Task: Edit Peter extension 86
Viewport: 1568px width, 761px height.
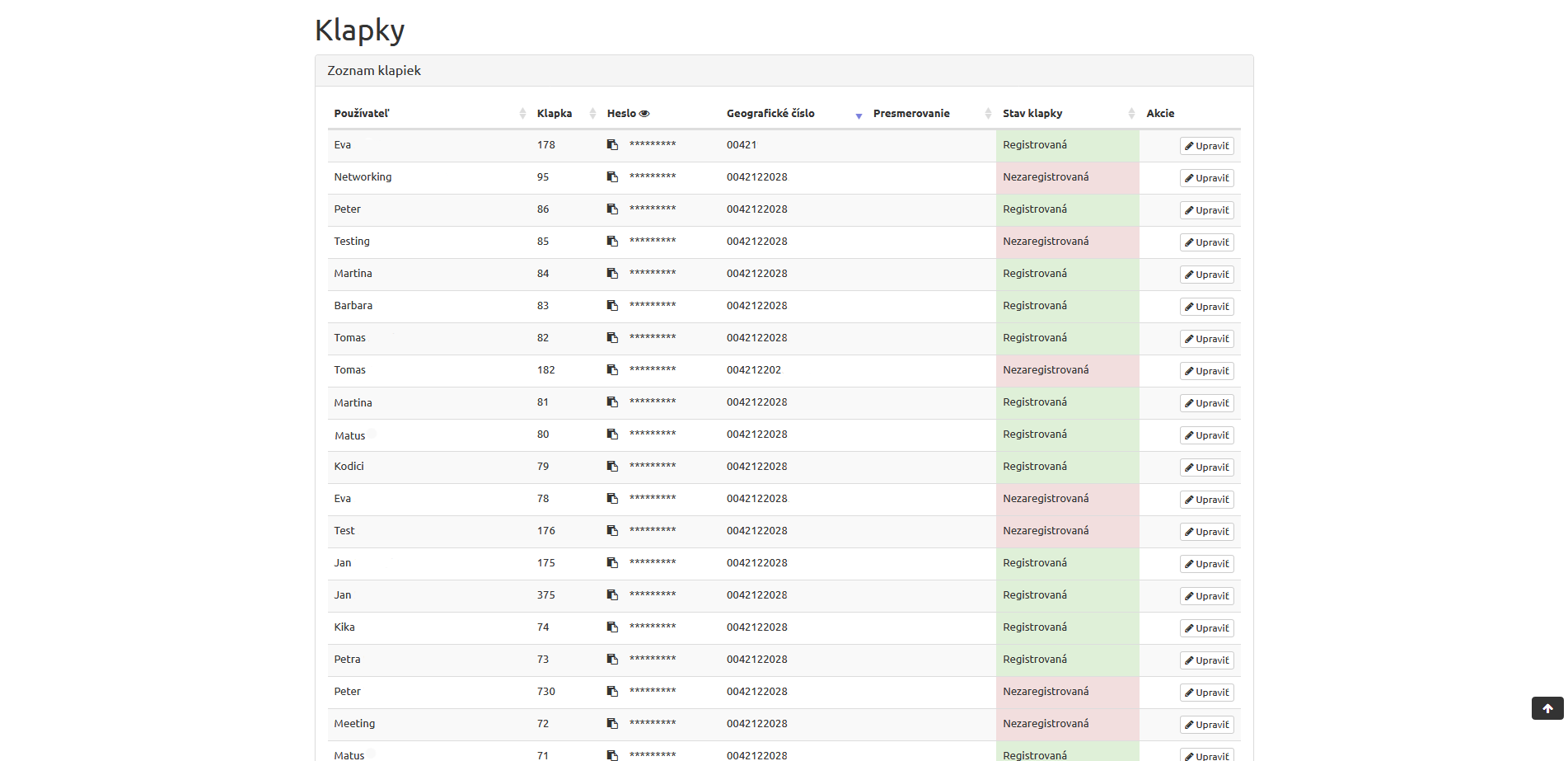Action: pos(1207,210)
